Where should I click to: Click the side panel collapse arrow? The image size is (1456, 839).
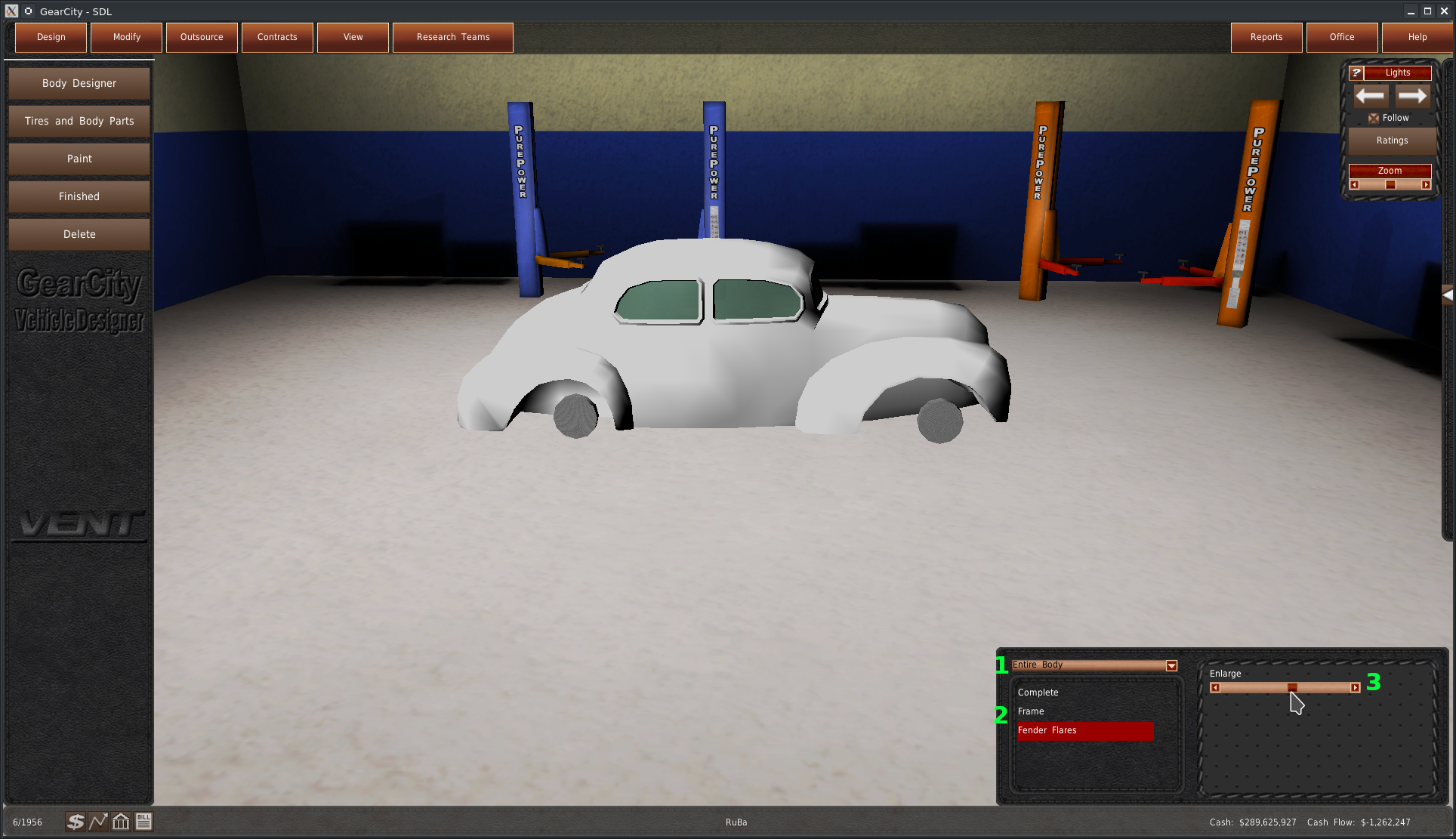click(x=1448, y=295)
